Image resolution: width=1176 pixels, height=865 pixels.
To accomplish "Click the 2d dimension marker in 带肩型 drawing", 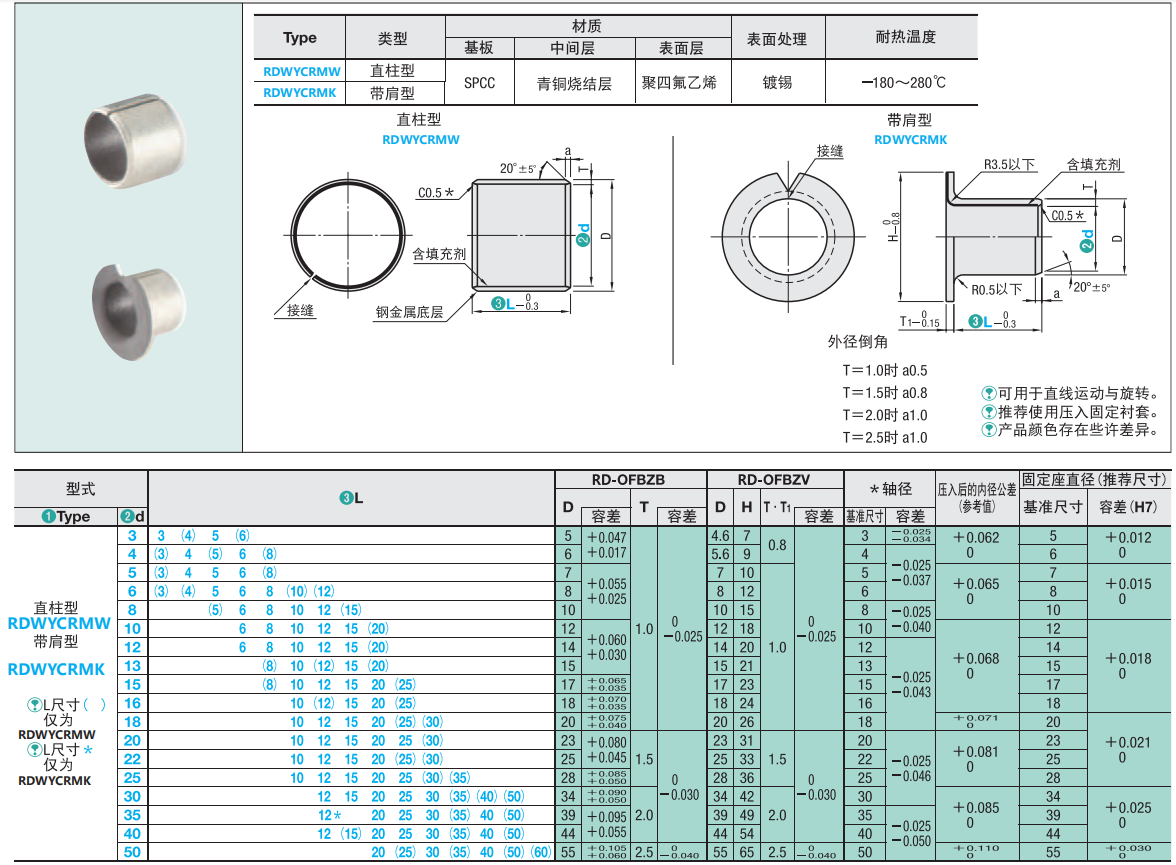I will point(1087,240).
